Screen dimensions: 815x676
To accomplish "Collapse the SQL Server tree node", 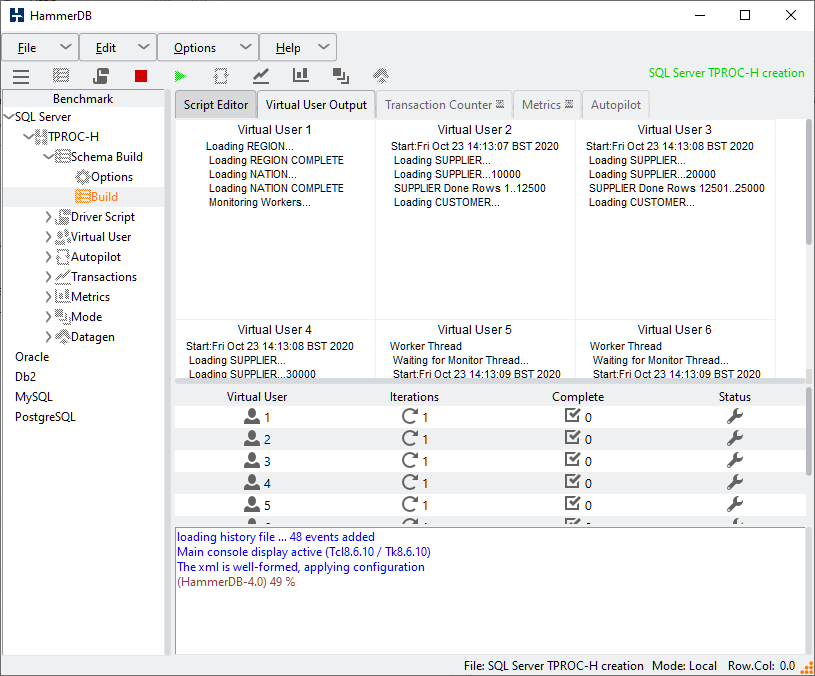I will (x=9, y=117).
